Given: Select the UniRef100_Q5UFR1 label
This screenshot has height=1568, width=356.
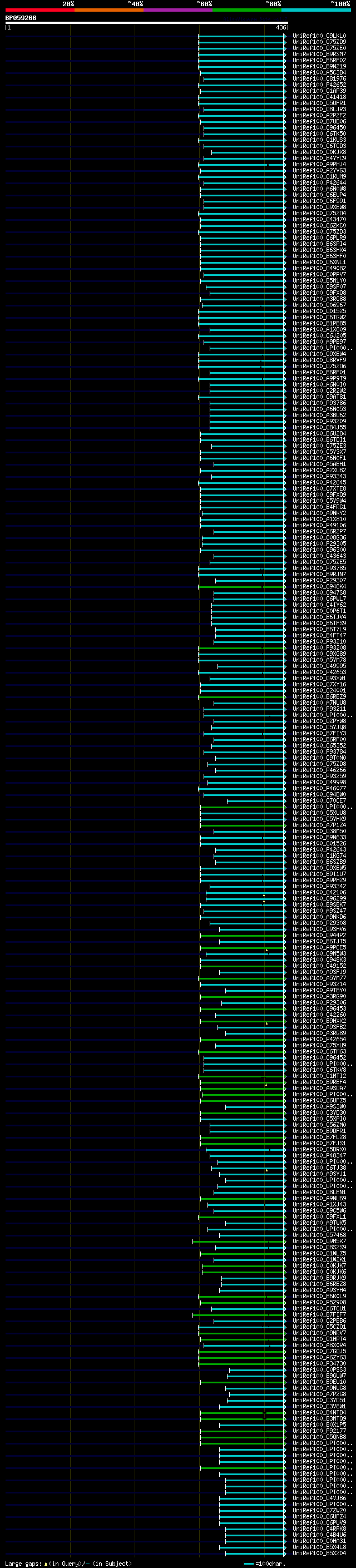Looking at the screenshot, I should coord(319,103).
